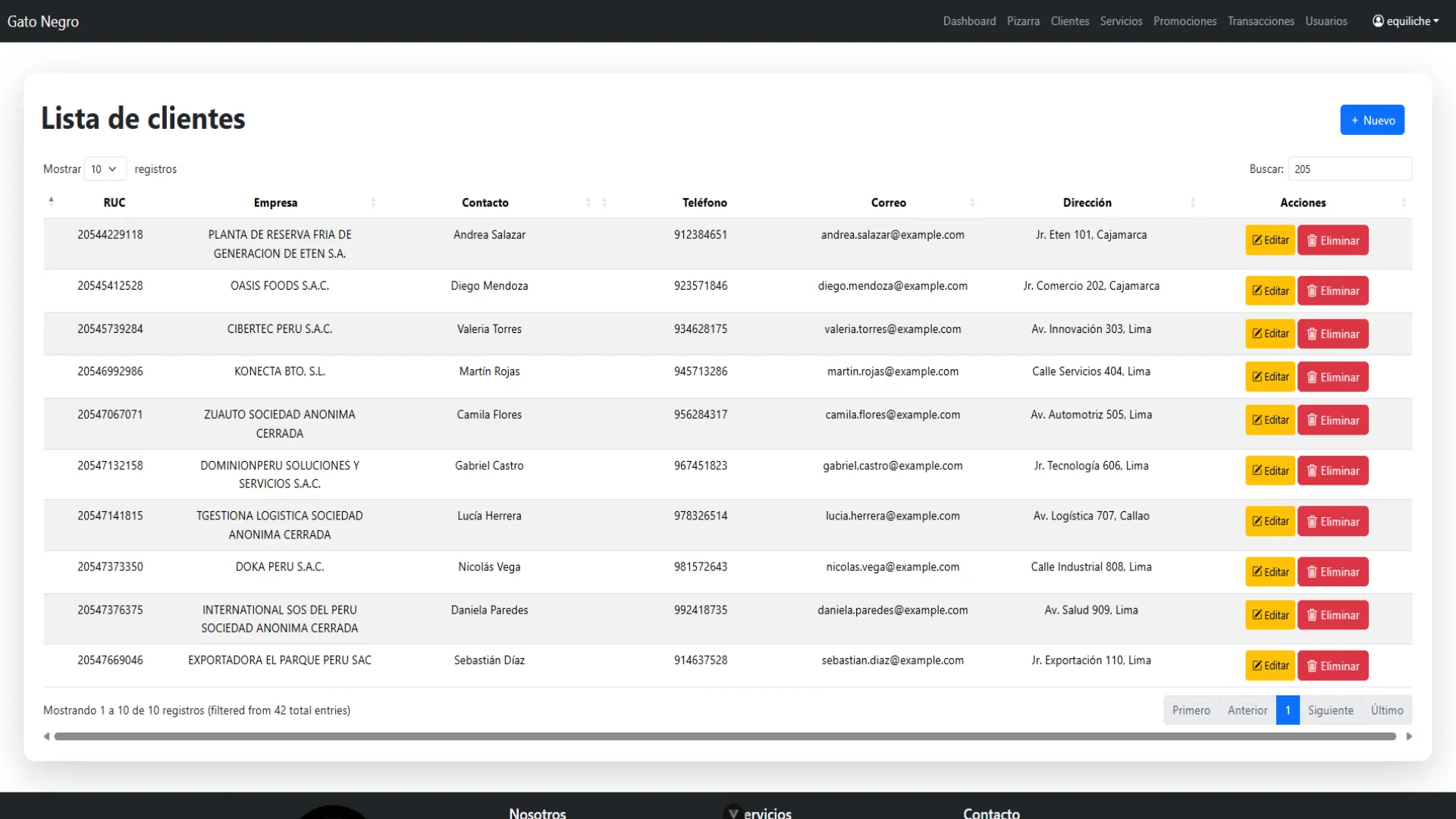Delete the Lucía Herrera client row
1456x819 pixels.
(x=1332, y=522)
